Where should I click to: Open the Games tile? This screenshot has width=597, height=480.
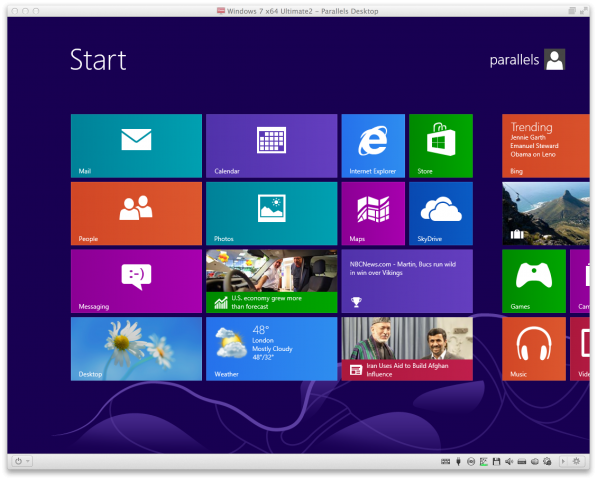pos(534,281)
